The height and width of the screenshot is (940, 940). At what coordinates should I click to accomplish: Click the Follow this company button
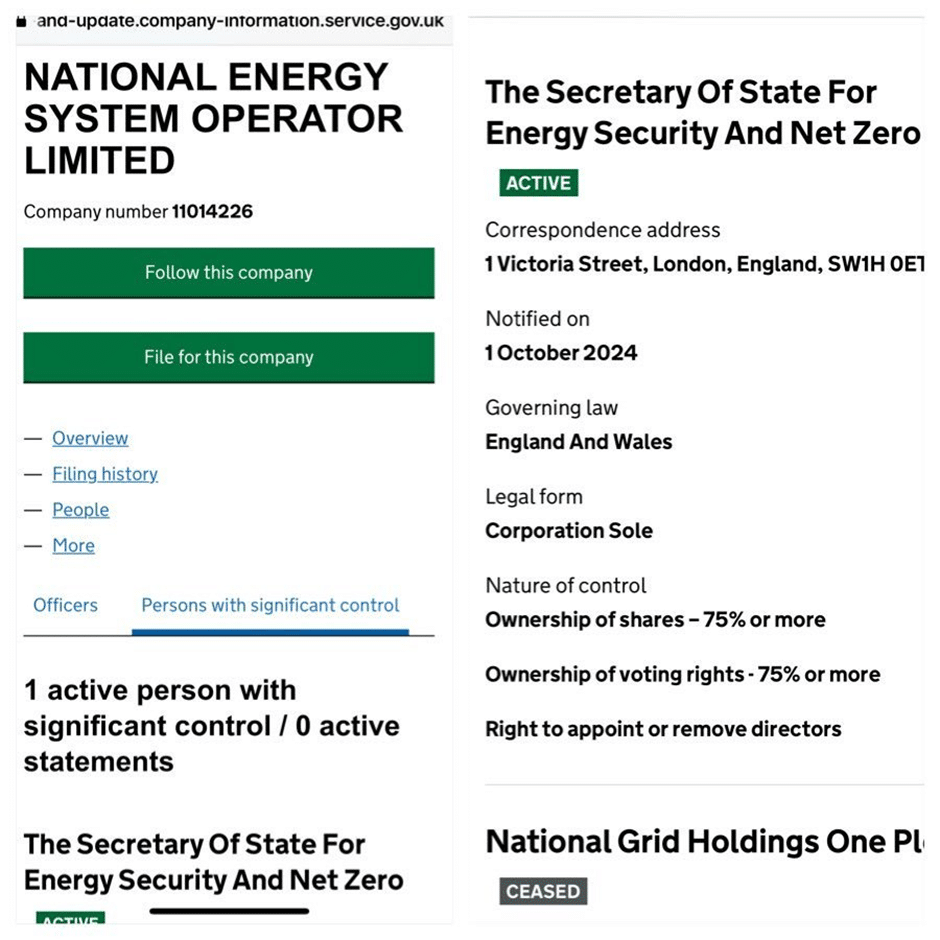pos(229,273)
